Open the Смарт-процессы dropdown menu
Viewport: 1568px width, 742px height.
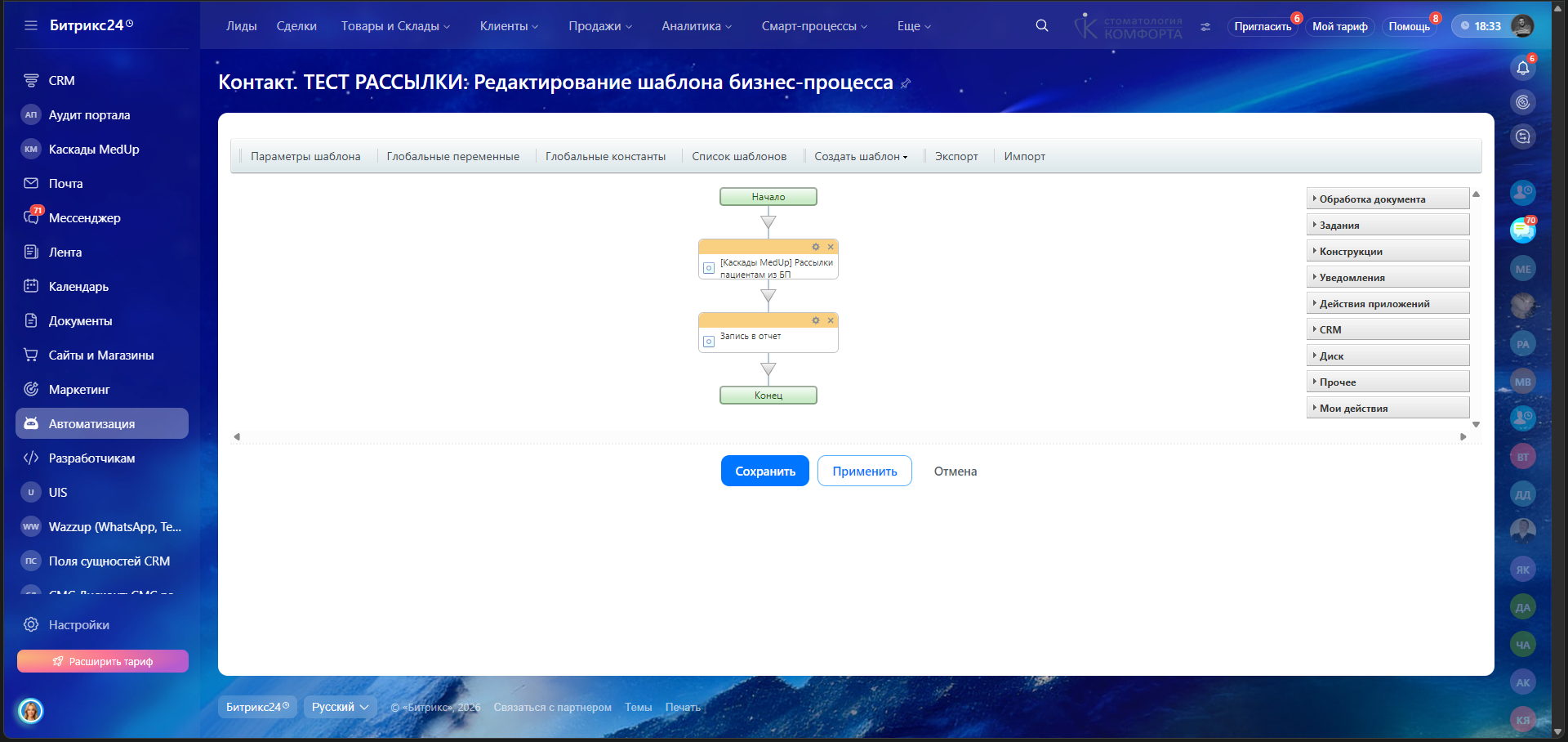click(814, 26)
